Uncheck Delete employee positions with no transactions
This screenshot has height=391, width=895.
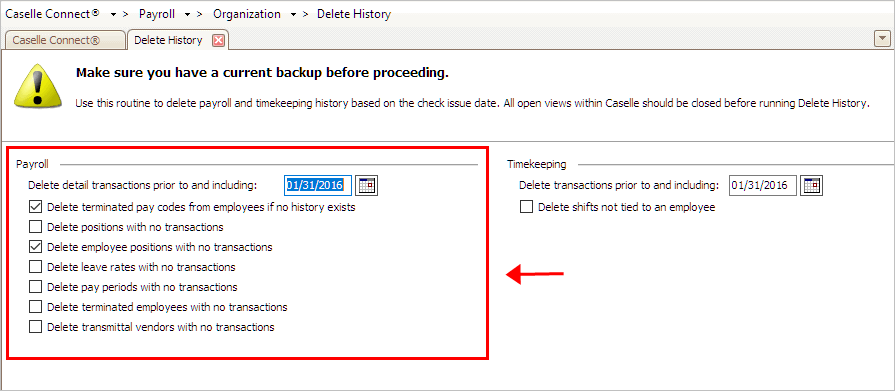35,247
